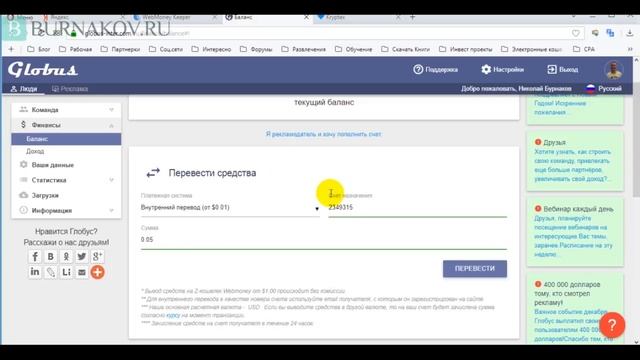Open Вебинар каждый день news card
The height and width of the screenshot is (360, 640).
point(575,231)
